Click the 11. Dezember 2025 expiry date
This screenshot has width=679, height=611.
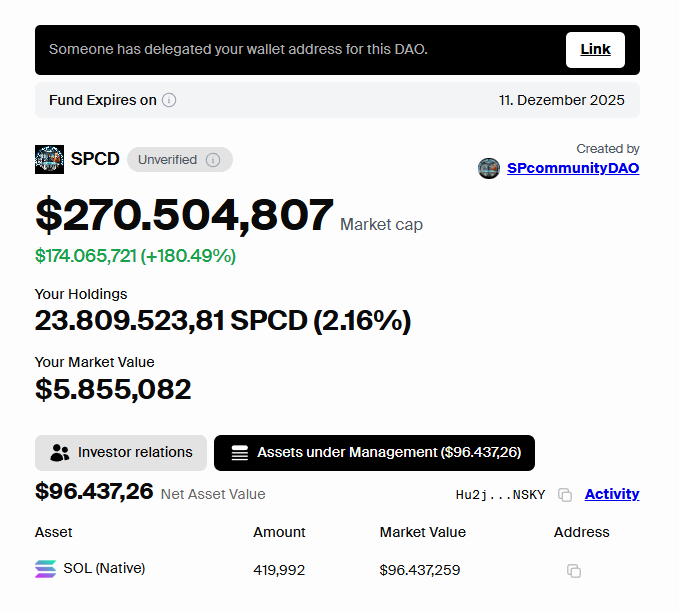(x=562, y=100)
